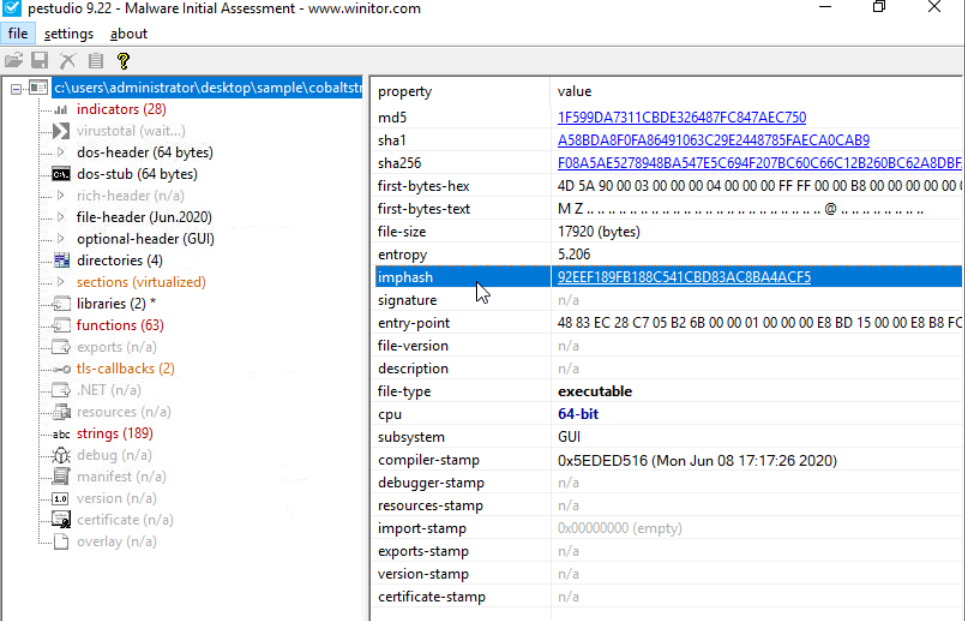This screenshot has width=965, height=621.
Task: Expand the sections (virtualized) node
Action: tap(61, 282)
